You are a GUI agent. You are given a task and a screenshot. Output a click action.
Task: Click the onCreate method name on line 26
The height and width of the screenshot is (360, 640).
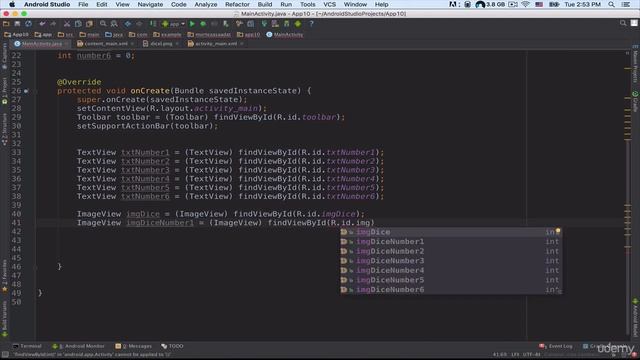click(150, 91)
